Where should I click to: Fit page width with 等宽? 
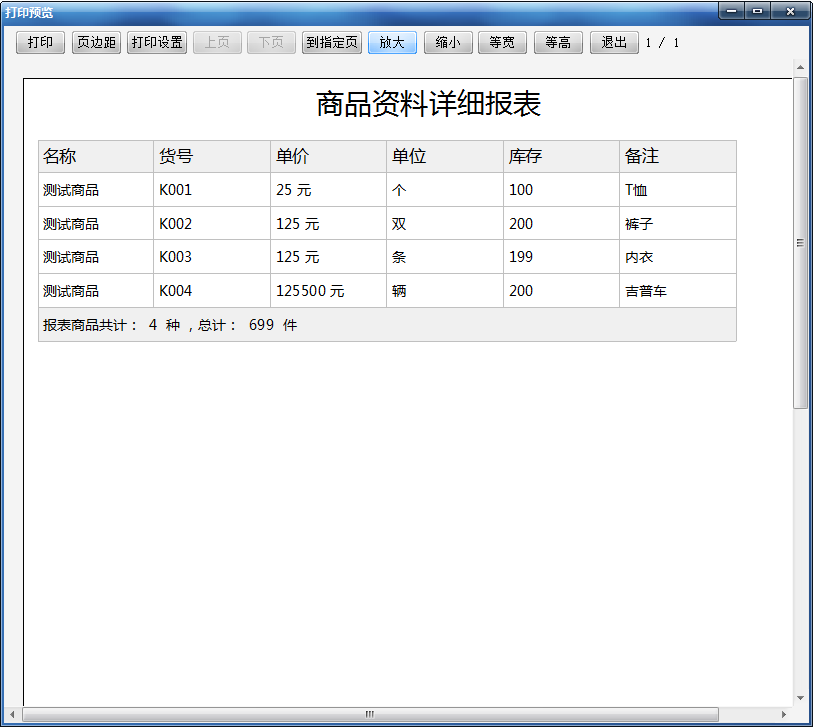coord(502,43)
